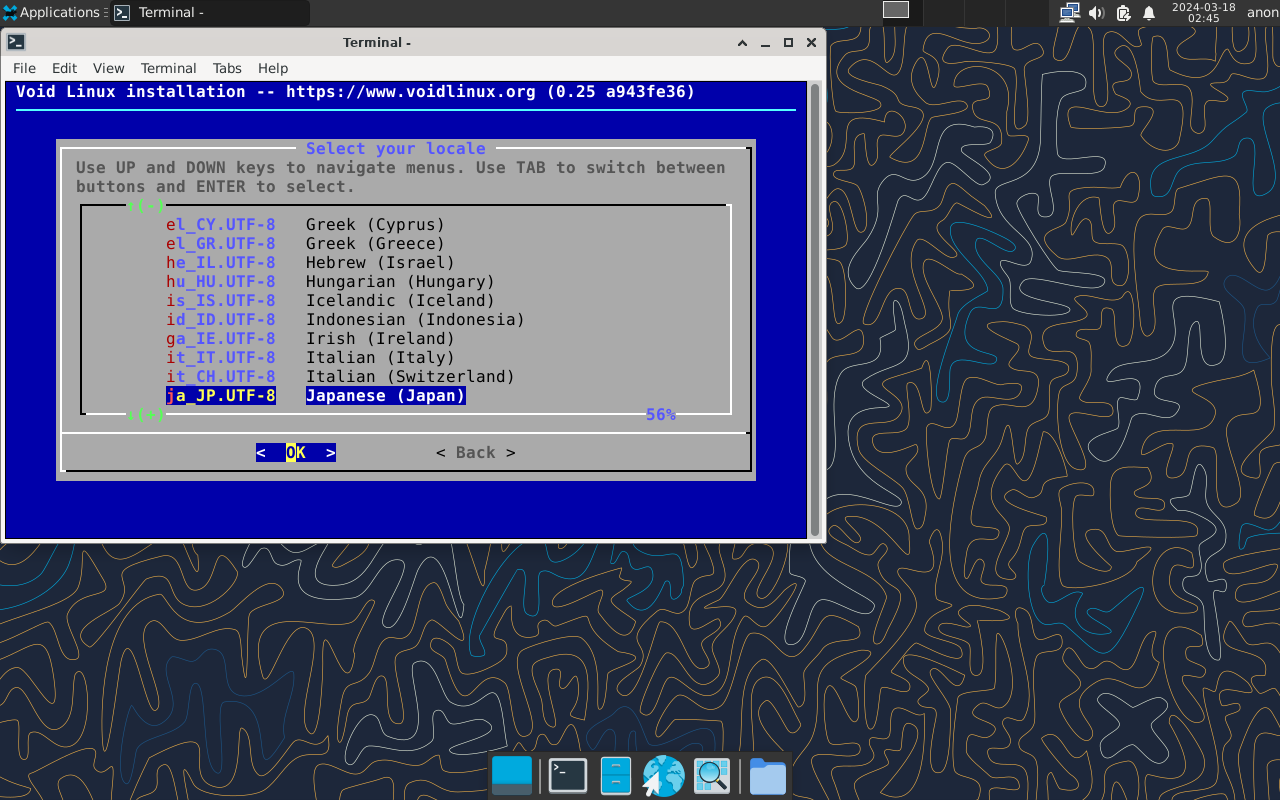Launch the web browser globe icon in dock
Screen dimensions: 1280x800
coord(663,776)
